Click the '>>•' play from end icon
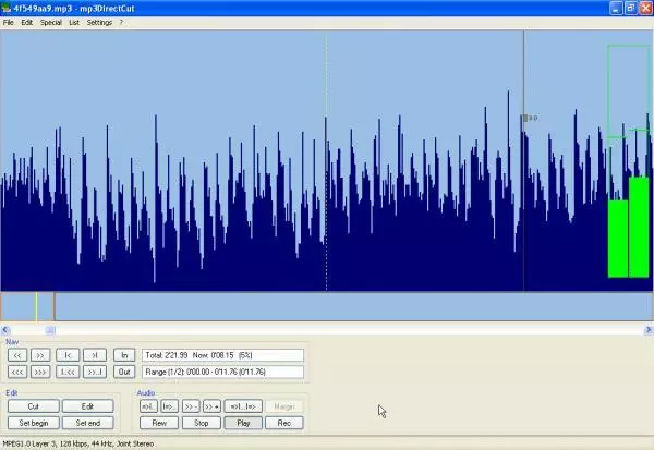Image resolution: width=654 pixels, height=450 pixels. click(212, 406)
